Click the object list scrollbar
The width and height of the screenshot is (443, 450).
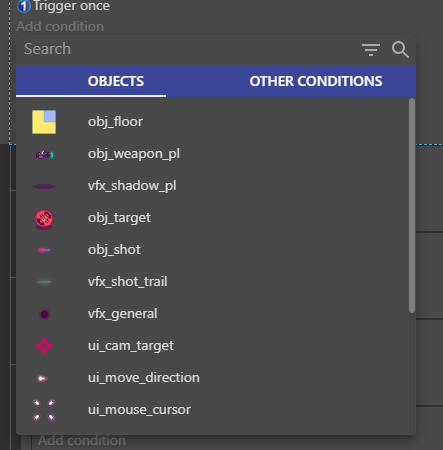click(412, 205)
